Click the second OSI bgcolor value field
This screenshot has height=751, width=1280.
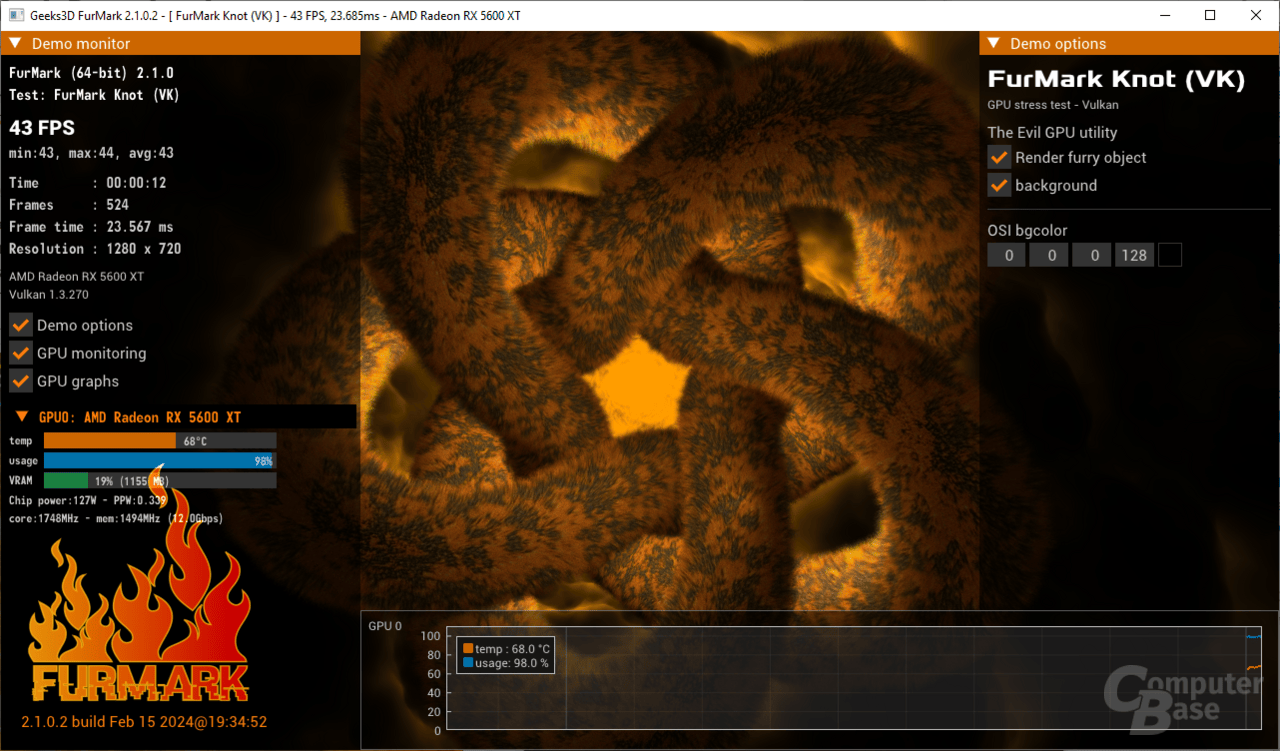pyautogui.click(x=1050, y=255)
